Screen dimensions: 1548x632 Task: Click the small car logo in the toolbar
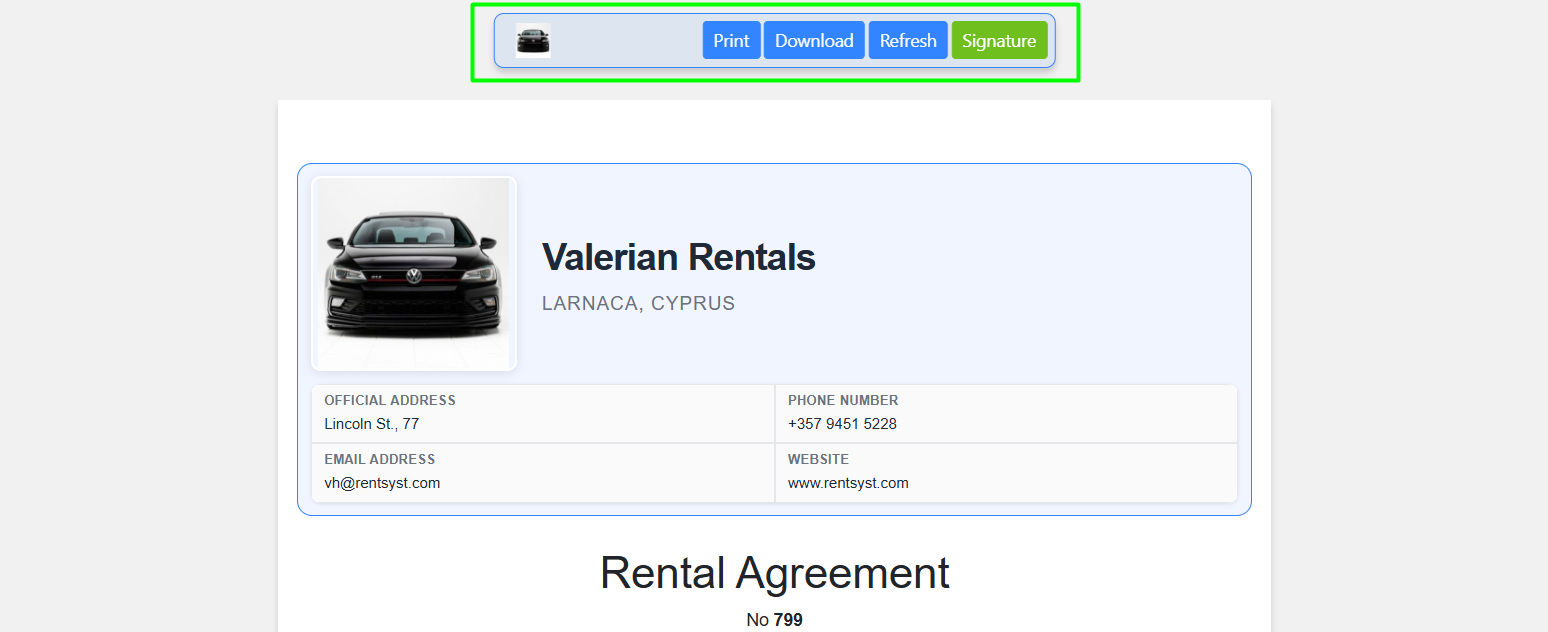point(533,41)
